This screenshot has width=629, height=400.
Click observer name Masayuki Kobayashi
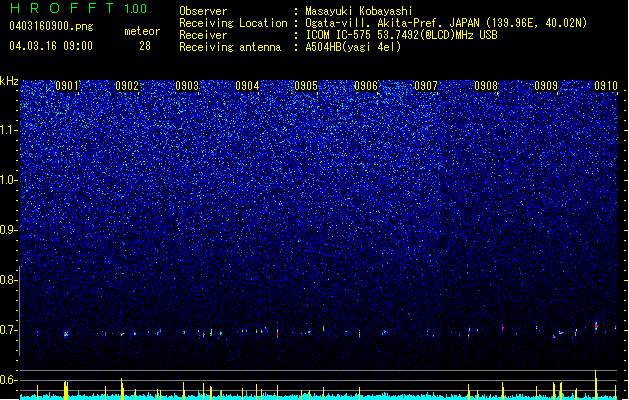pos(359,11)
